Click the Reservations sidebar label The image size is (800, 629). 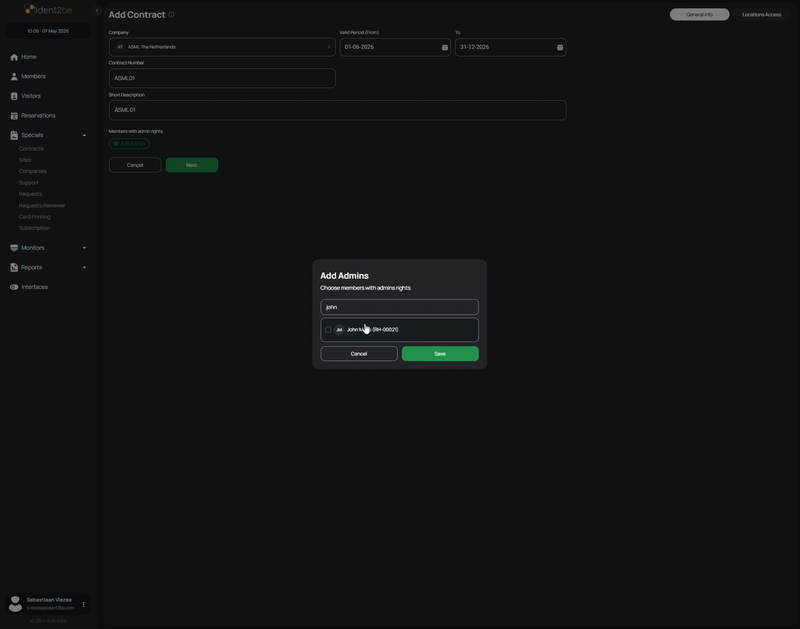coord(38,116)
